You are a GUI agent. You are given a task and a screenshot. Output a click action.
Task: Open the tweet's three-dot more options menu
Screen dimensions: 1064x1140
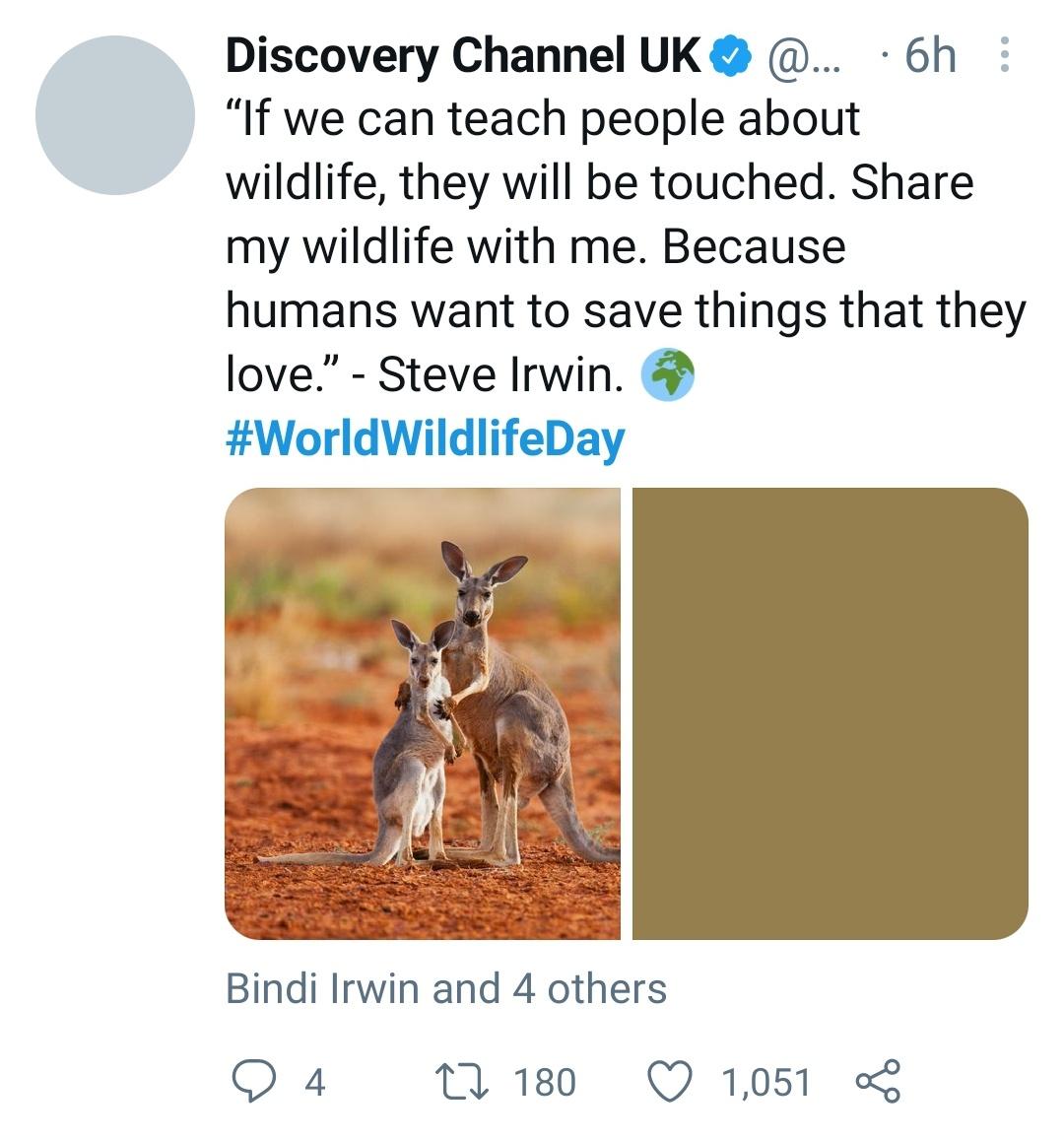(x=1004, y=55)
